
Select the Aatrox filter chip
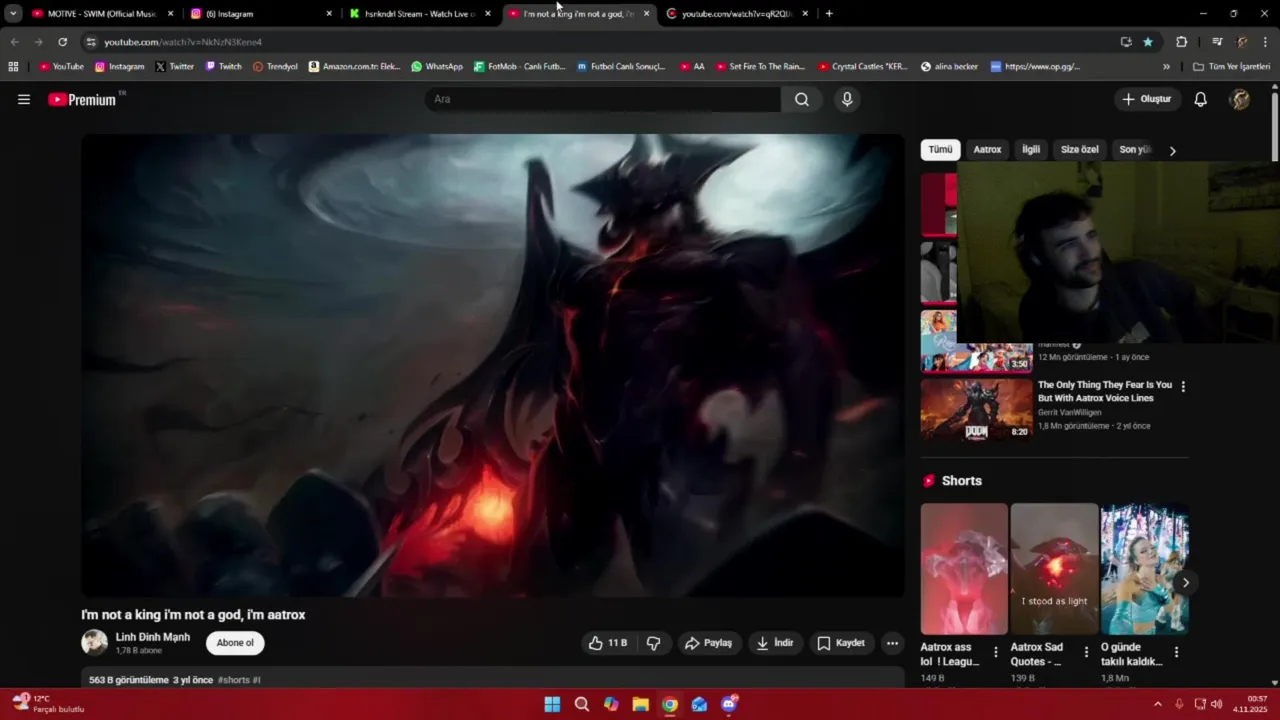coord(987,150)
